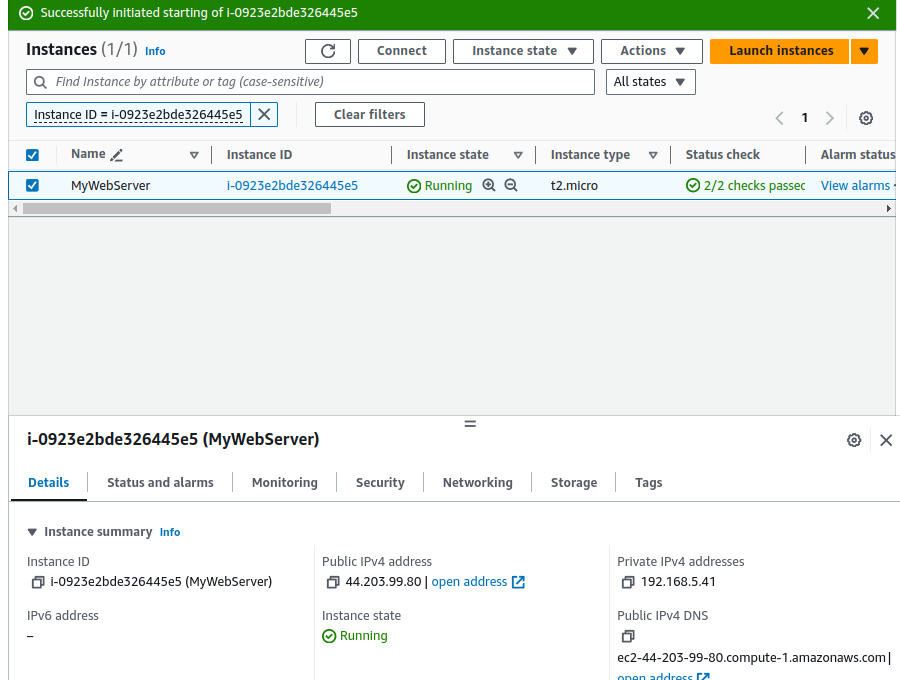Click the copy icon under Public IPv4 DNS
The height and width of the screenshot is (680, 900).
click(x=628, y=636)
